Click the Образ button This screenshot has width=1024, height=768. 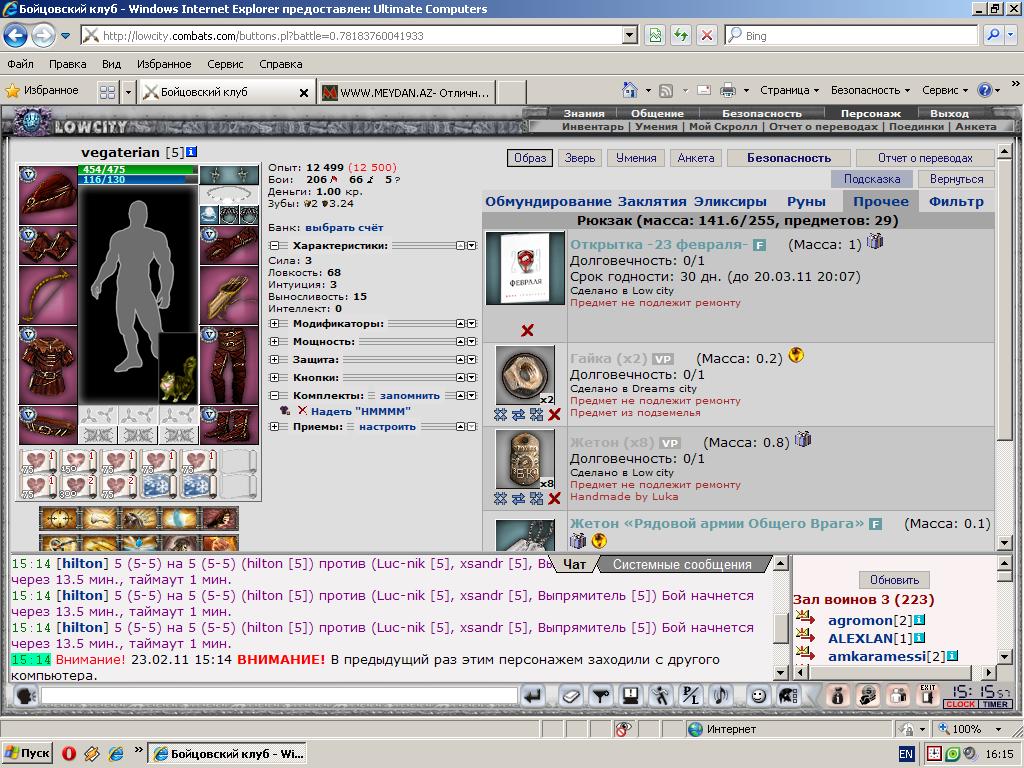530,158
